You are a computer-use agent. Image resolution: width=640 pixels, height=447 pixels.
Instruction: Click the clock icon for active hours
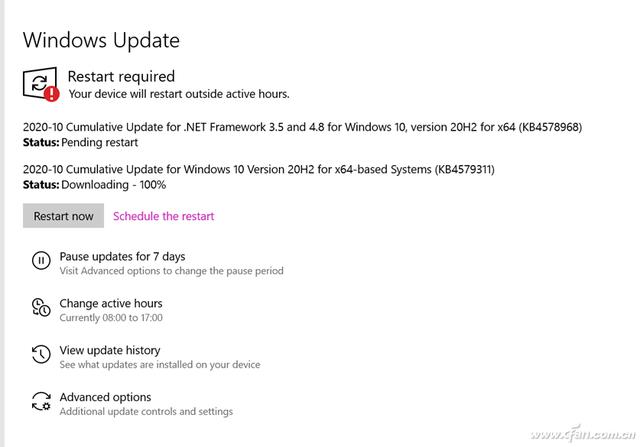(41, 308)
